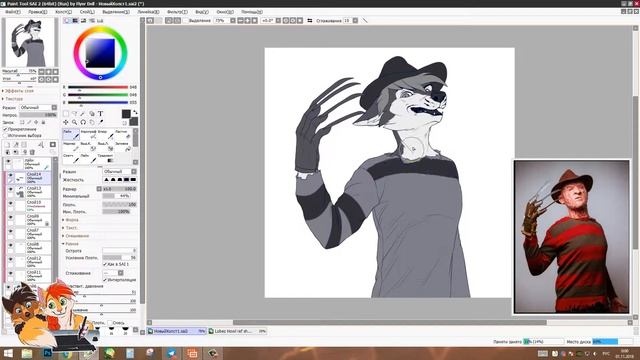Image resolution: width=640 pixels, height=360 pixels.
Task: Hide layer Слой14
Action: click(x=11, y=176)
